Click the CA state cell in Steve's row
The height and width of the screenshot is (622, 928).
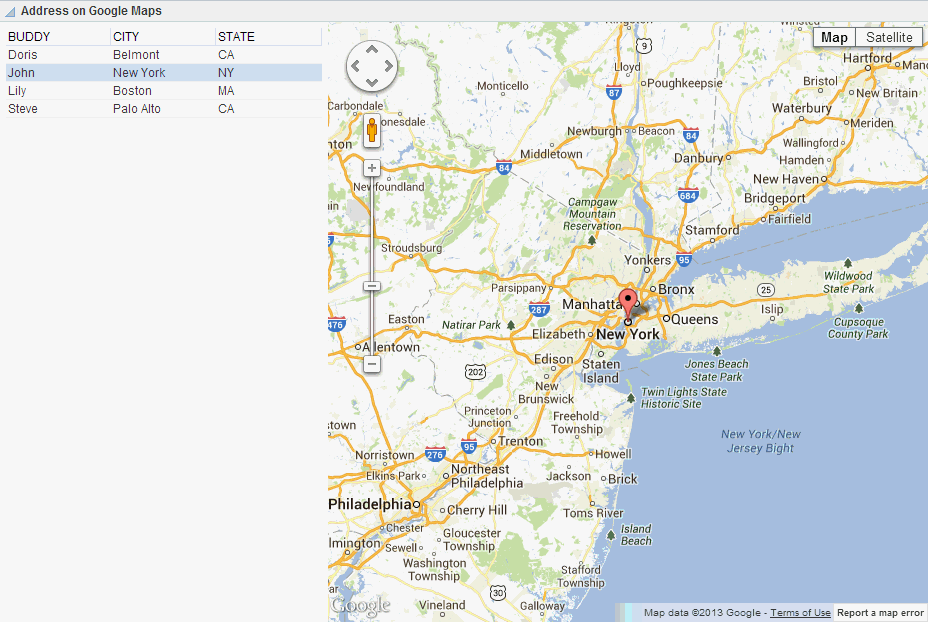226,109
